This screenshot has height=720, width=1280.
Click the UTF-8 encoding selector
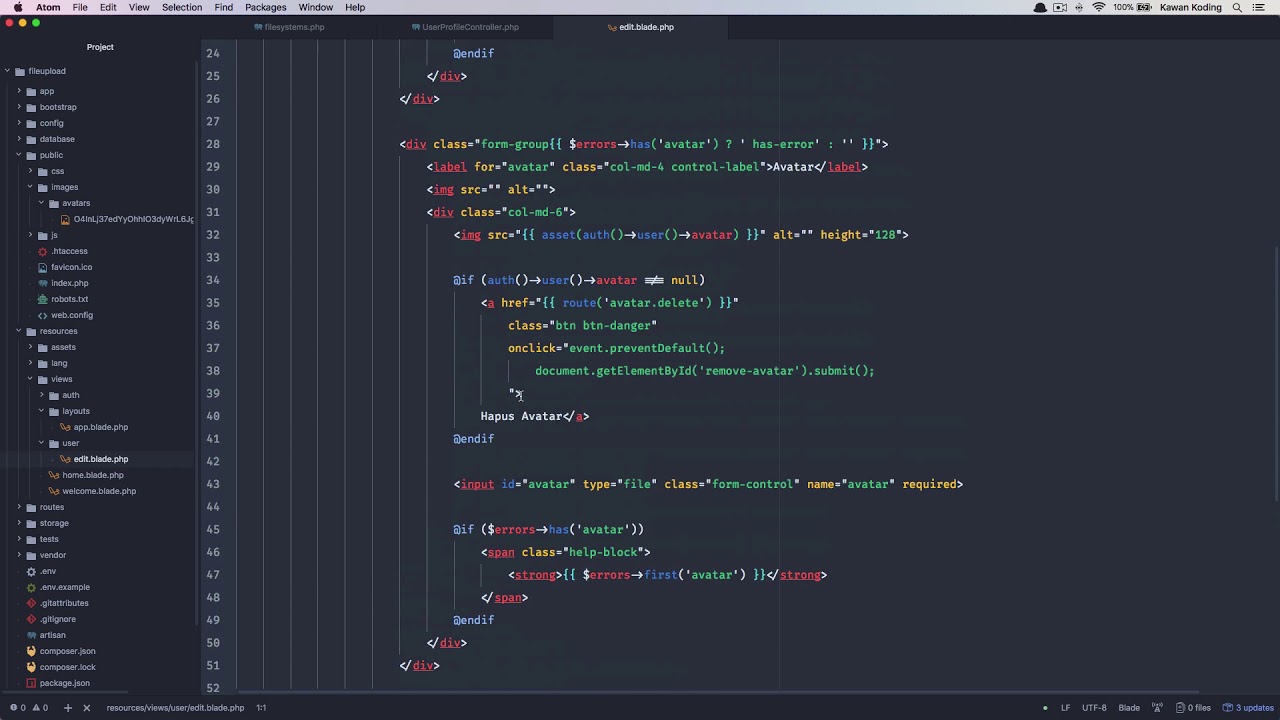click(x=1094, y=708)
